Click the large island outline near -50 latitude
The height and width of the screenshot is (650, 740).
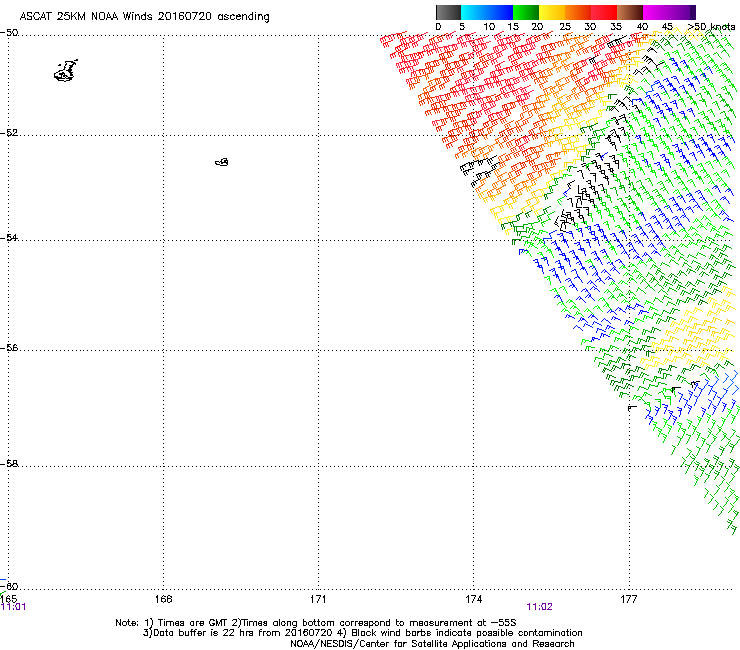click(66, 71)
